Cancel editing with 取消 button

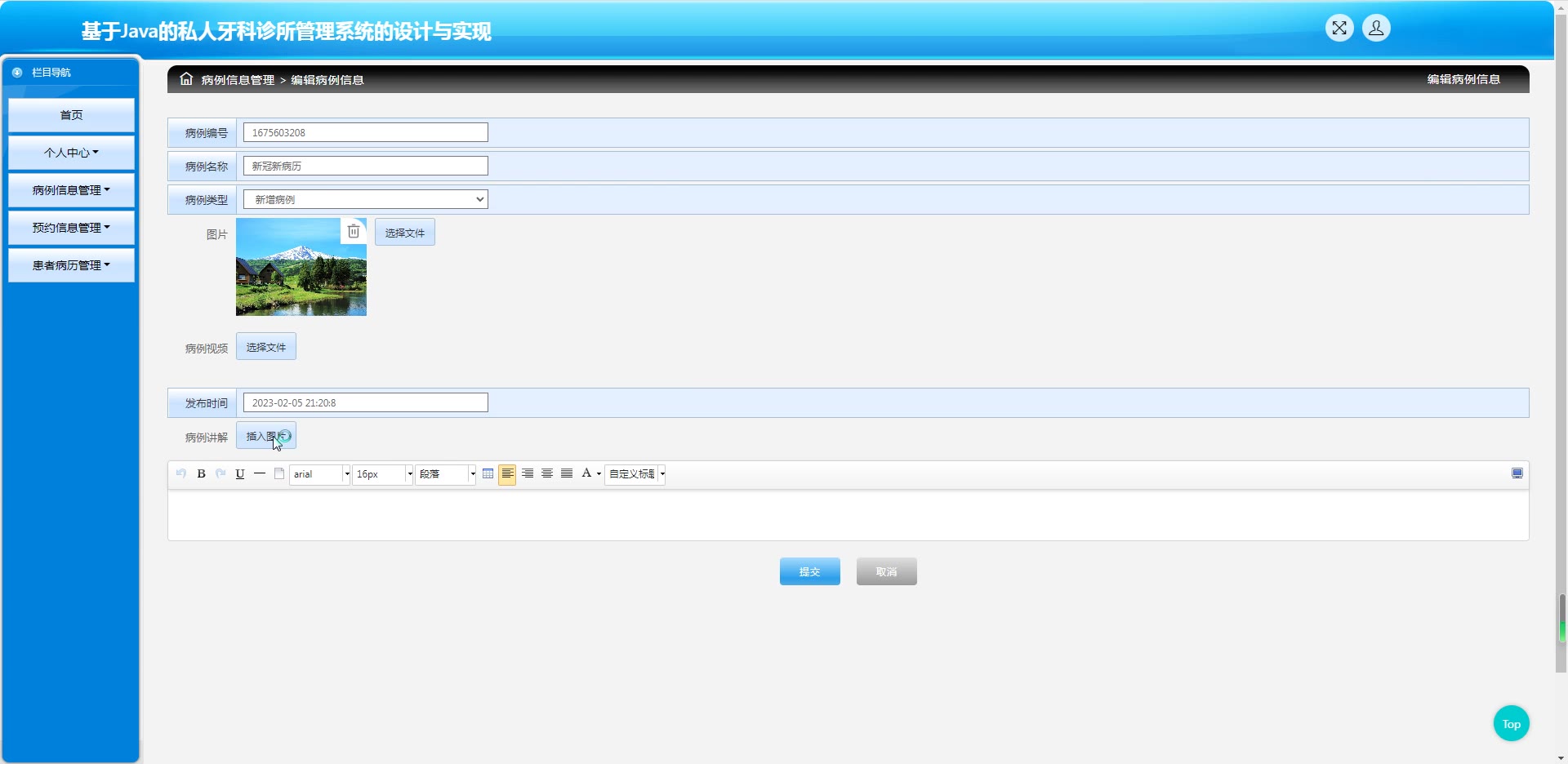887,571
